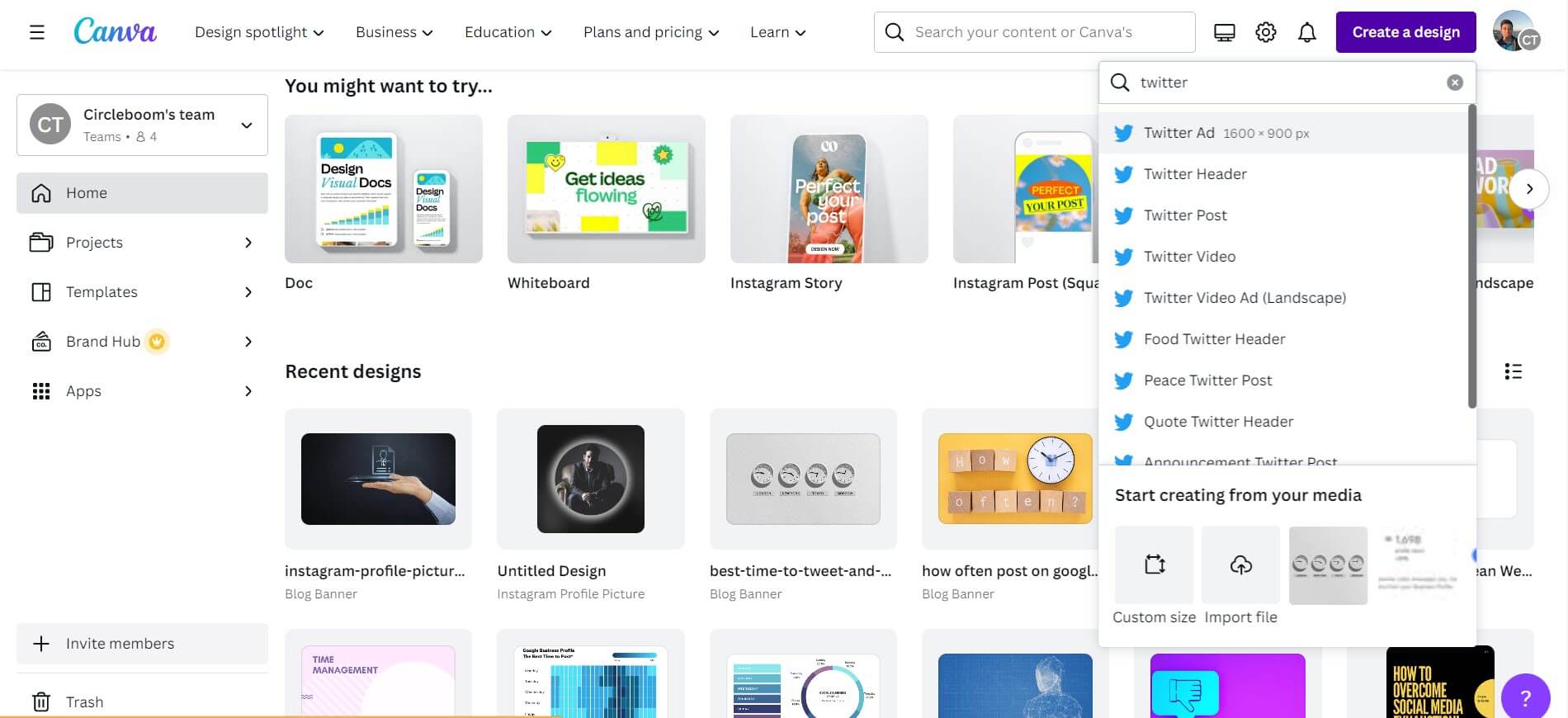Image resolution: width=1568 pixels, height=718 pixels.
Task: Click the Twitter bird icon beside Twitter Header
Action: click(1123, 174)
